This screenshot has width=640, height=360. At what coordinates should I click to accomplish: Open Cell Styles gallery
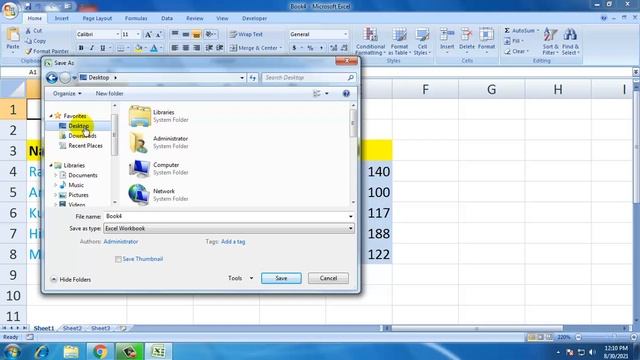click(x=422, y=41)
